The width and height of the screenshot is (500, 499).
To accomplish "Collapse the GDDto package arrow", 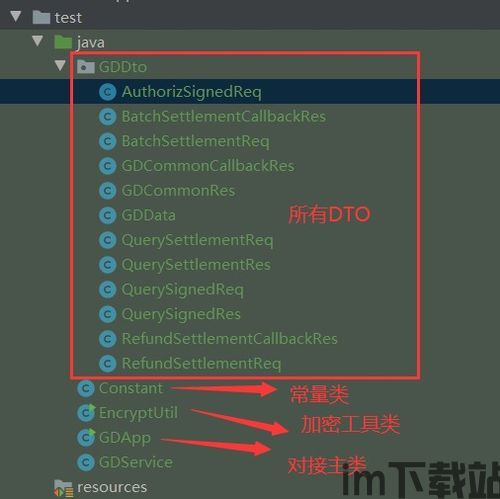I will (x=60, y=65).
